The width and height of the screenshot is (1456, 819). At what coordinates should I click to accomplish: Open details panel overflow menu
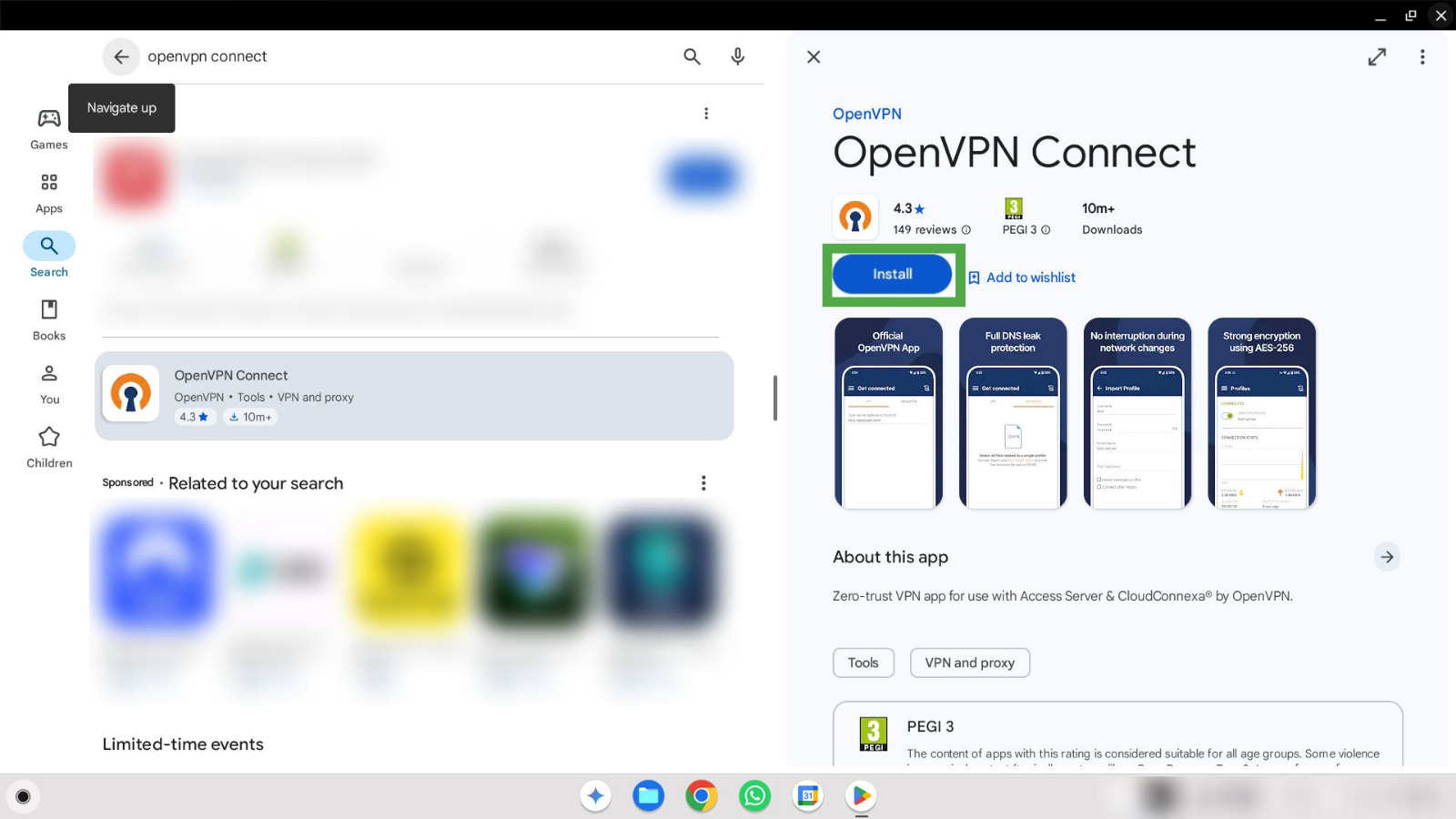click(1422, 56)
